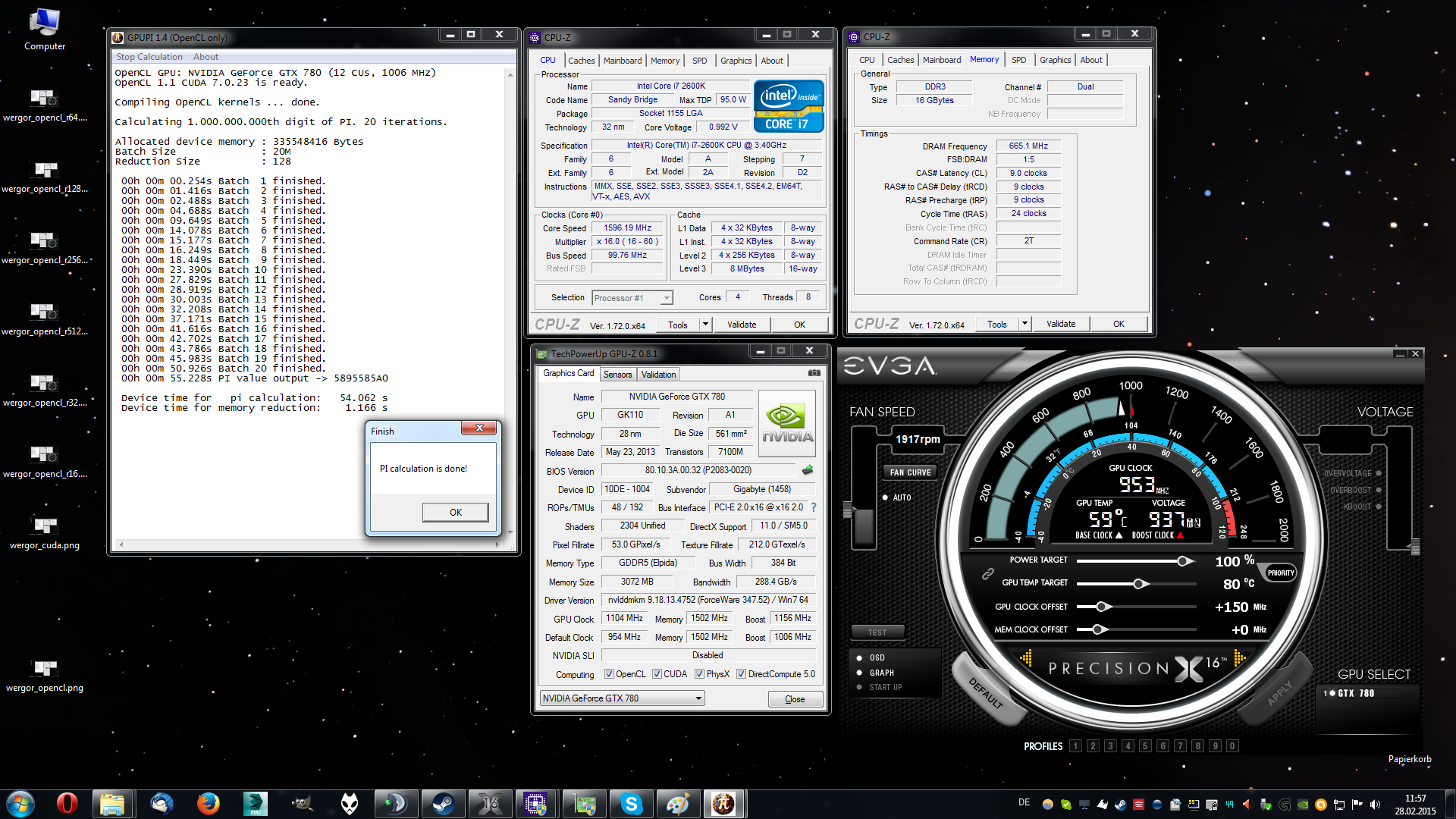The image size is (1456, 819).
Task: Toggle the CUDA checkbox in GPU-Z
Action: click(657, 674)
